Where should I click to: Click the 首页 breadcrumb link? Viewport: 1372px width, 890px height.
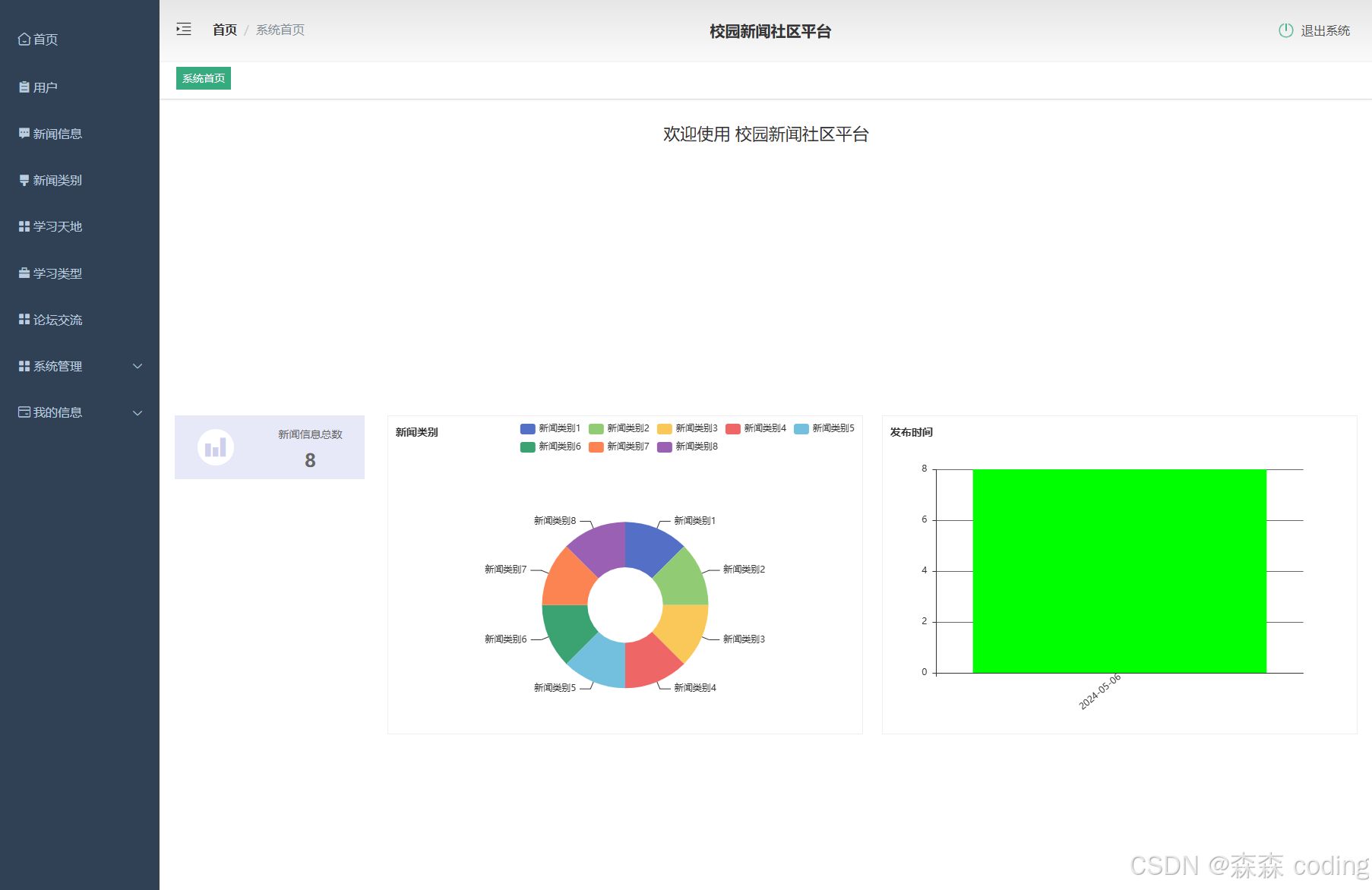[x=225, y=30]
